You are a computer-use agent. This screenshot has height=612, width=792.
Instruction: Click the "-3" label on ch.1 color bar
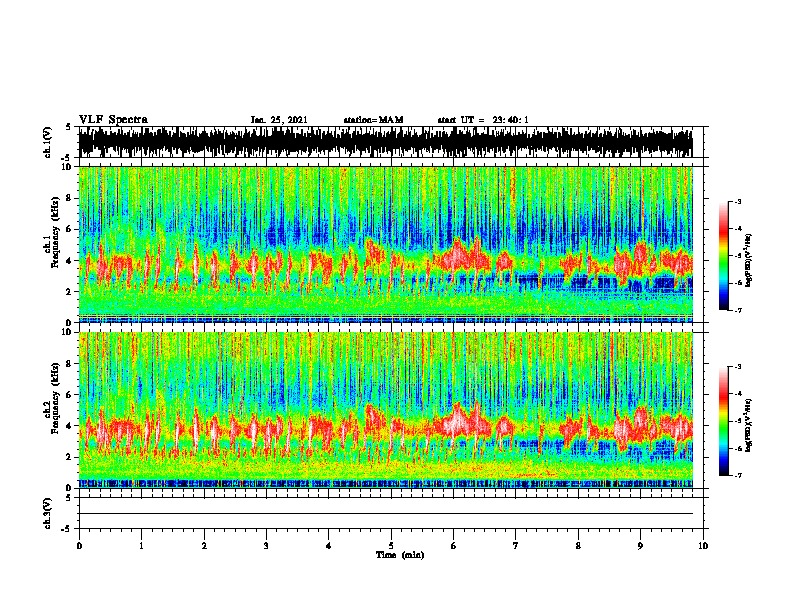[737, 202]
